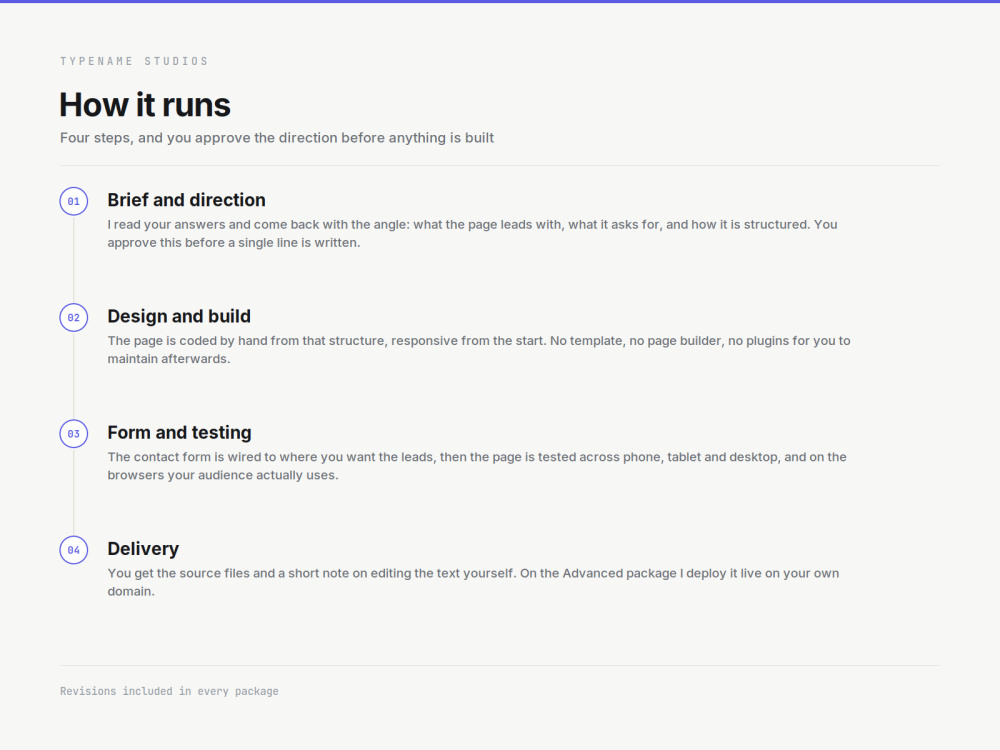
Task: Click the step 02 circle badge
Action: coord(74,318)
